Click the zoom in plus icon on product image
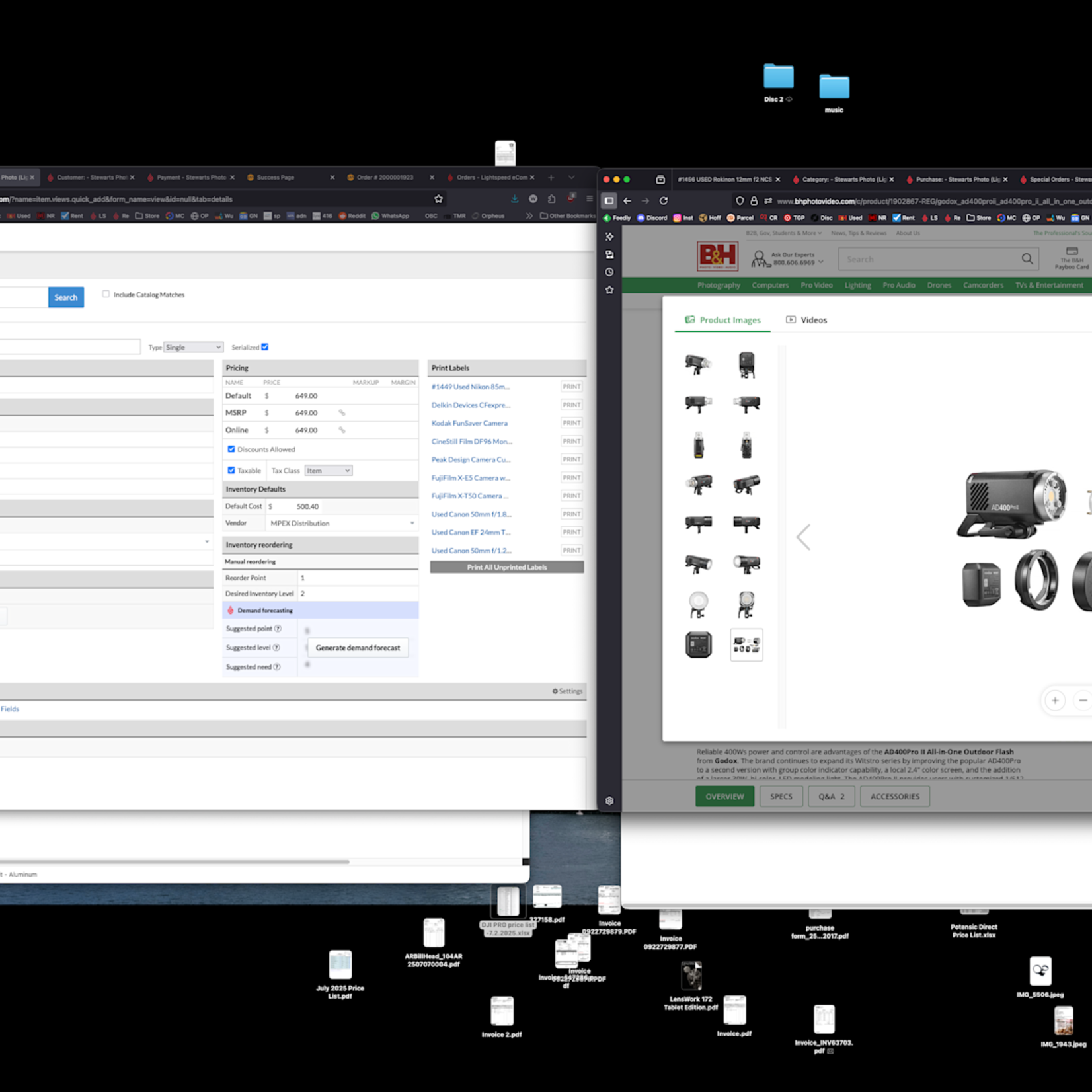1092x1092 pixels. point(1055,700)
